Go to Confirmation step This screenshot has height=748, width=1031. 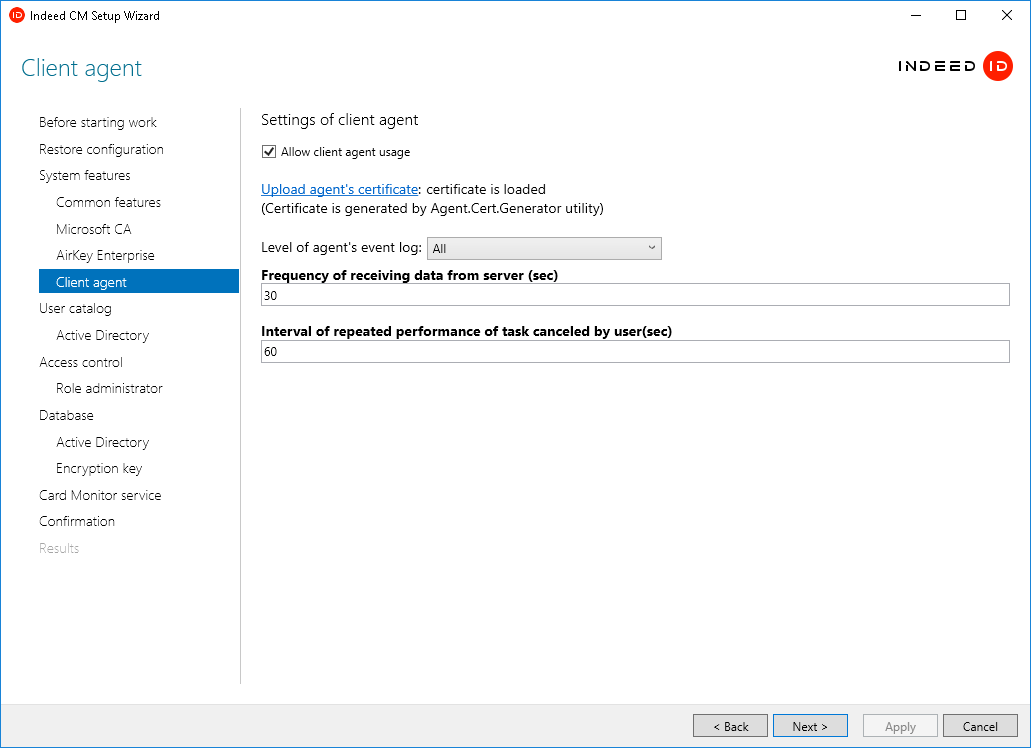point(77,521)
